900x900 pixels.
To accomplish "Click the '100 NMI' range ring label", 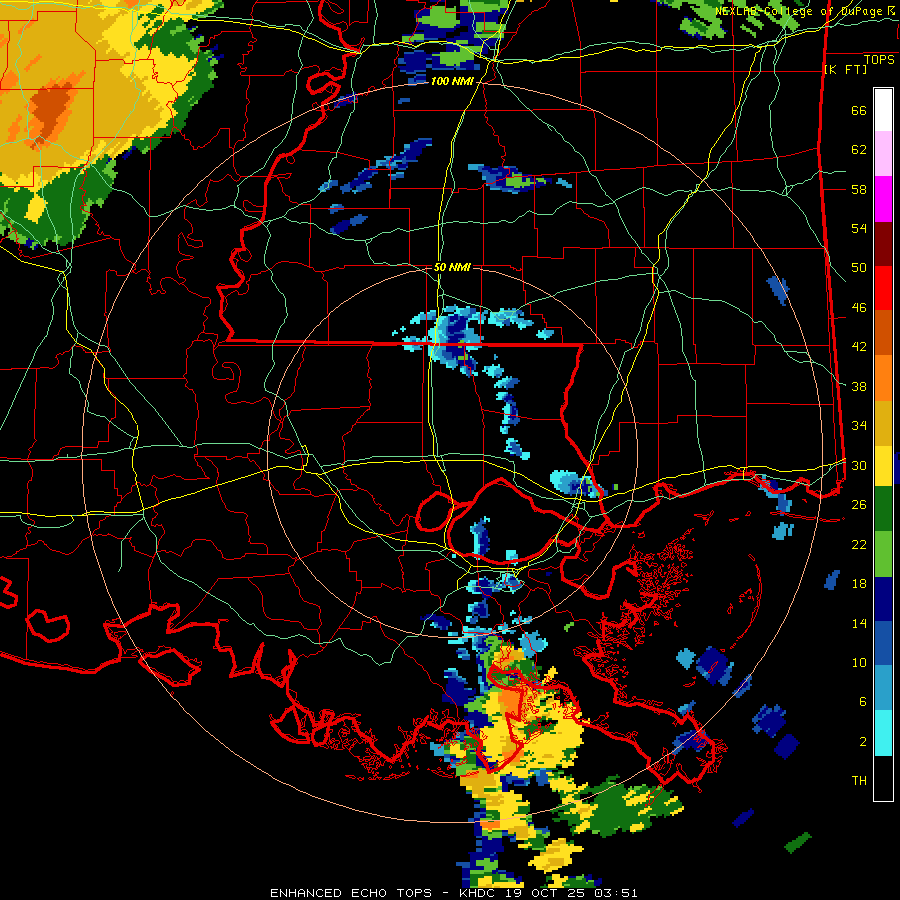I will (452, 82).
